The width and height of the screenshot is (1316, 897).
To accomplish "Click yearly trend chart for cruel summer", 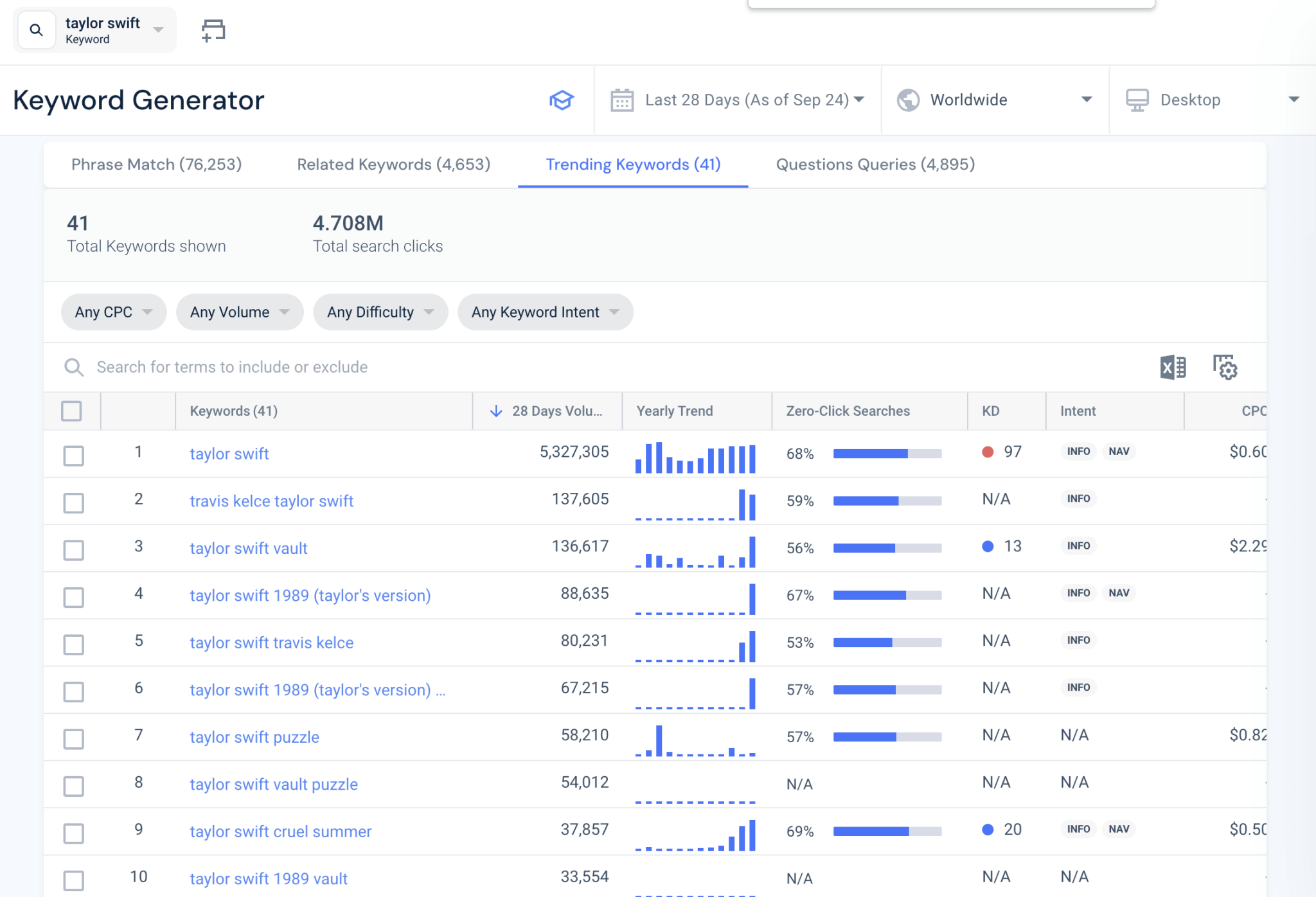I will [x=695, y=835].
